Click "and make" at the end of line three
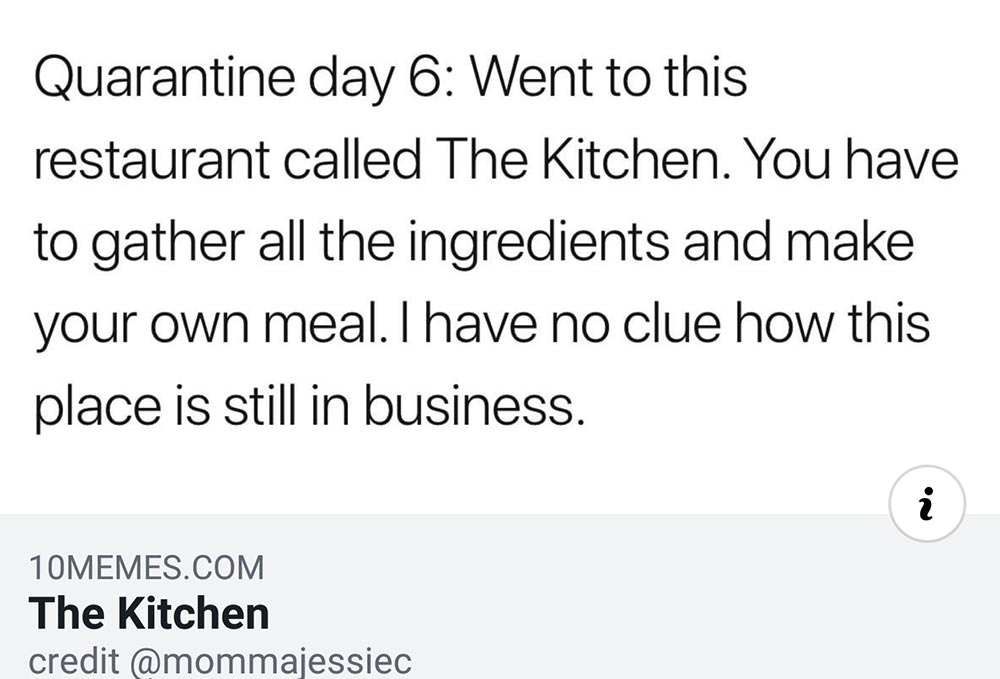The image size is (1000, 679). coord(800,243)
